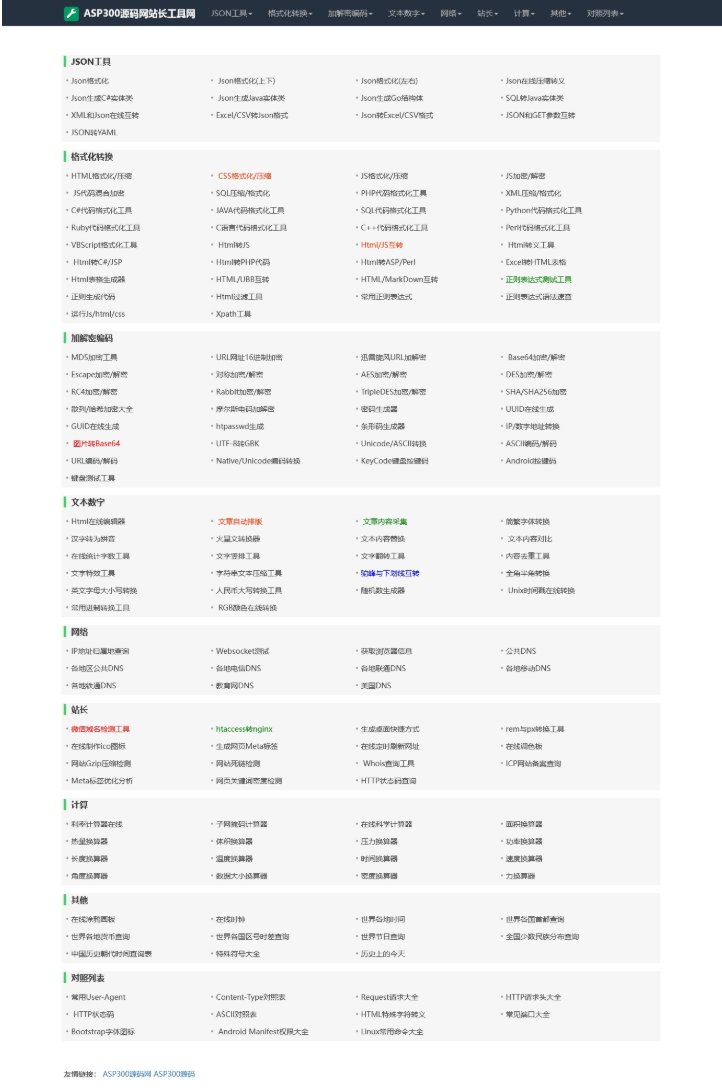
Task: Open the green 正则表达式测试工具 link
Action: point(538,279)
